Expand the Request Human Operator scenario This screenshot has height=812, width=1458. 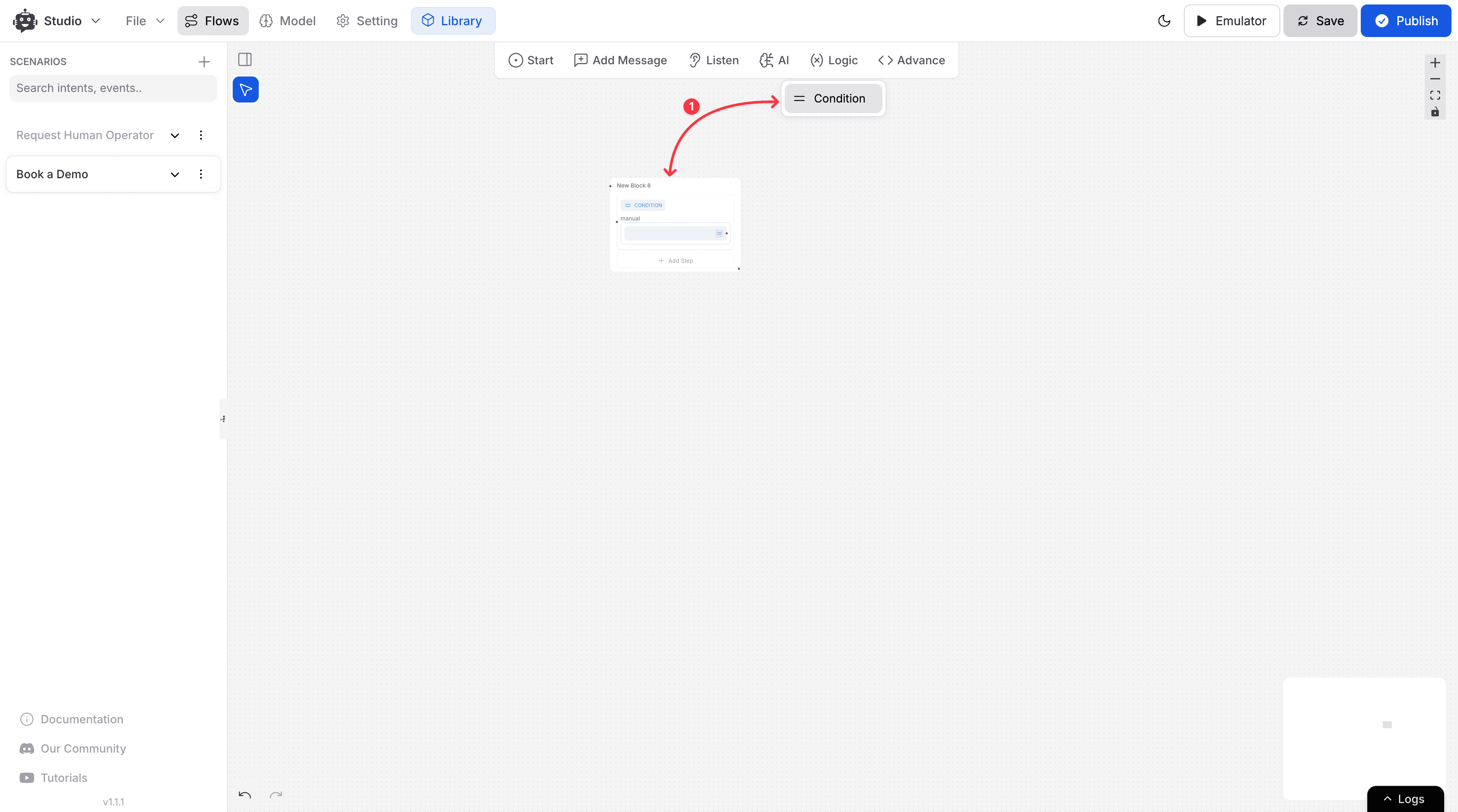[175, 135]
